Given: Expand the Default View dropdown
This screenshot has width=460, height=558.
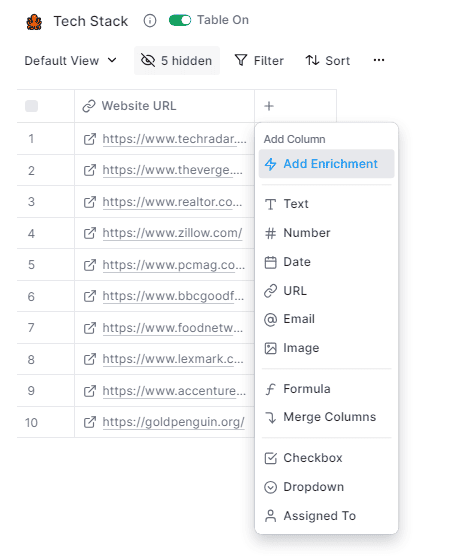Looking at the screenshot, I should point(70,60).
